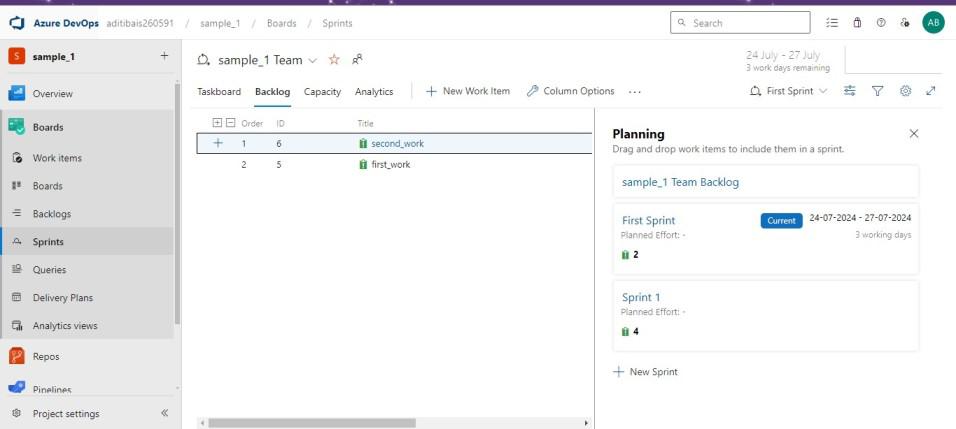Favorite sample_1 Team with the star

pyautogui.click(x=334, y=60)
